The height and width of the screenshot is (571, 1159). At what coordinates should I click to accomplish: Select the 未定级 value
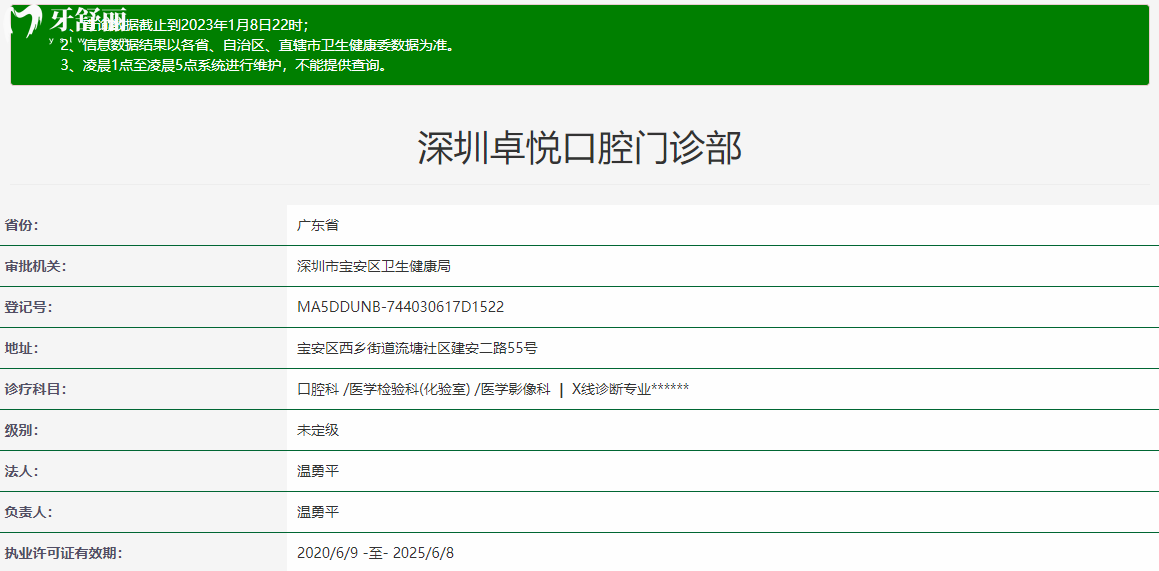pos(318,430)
